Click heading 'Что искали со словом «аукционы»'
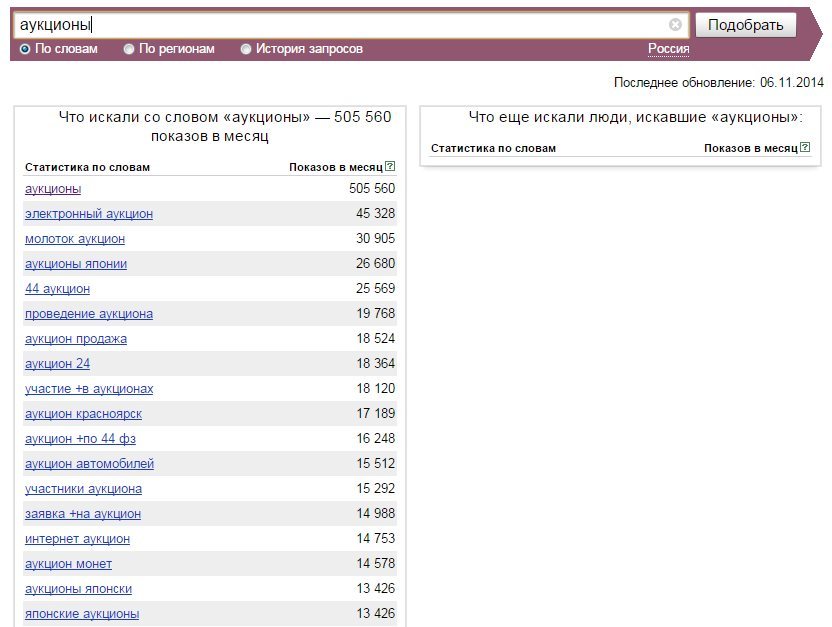This screenshot has height=627, width=832. [184, 117]
